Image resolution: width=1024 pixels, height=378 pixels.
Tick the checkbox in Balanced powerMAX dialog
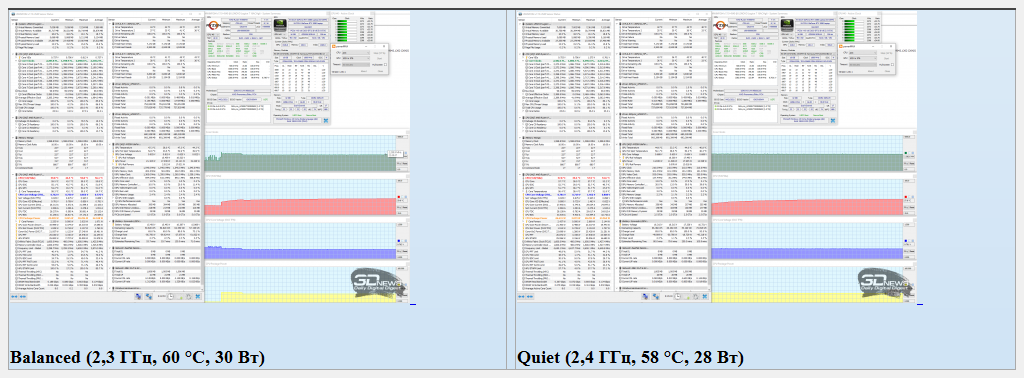(385, 65)
